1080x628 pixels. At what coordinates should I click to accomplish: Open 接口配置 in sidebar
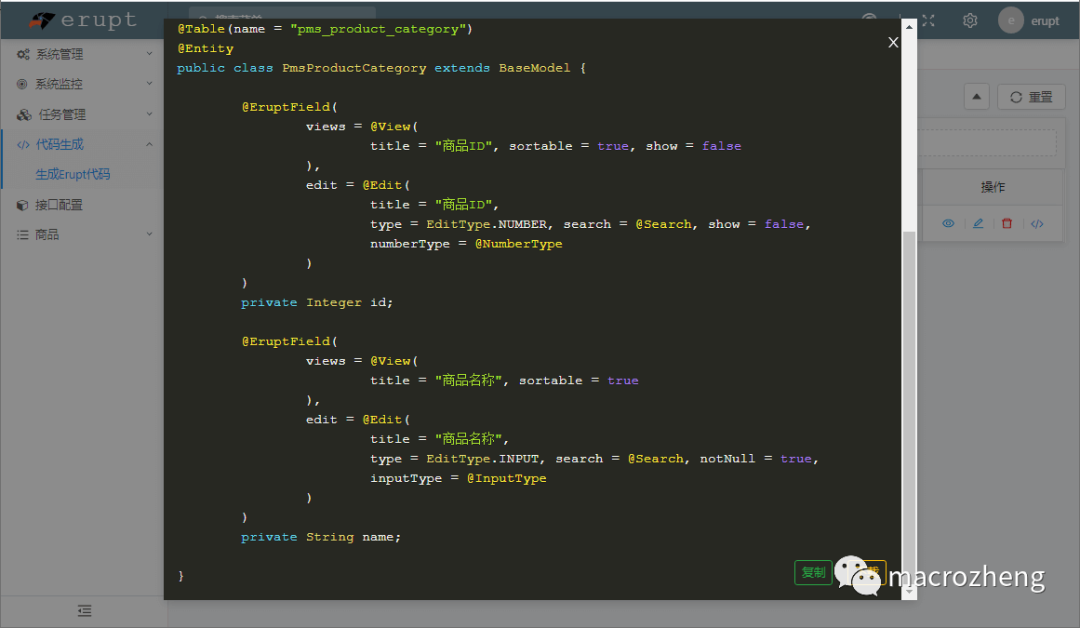pos(83,205)
